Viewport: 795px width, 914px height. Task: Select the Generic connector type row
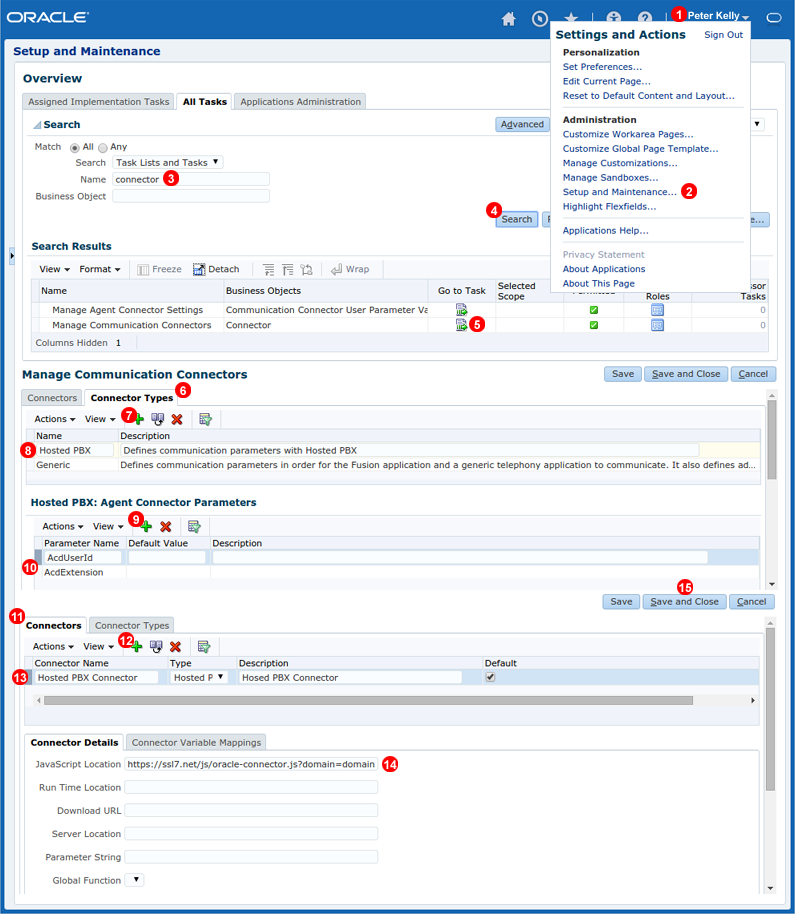click(393, 465)
